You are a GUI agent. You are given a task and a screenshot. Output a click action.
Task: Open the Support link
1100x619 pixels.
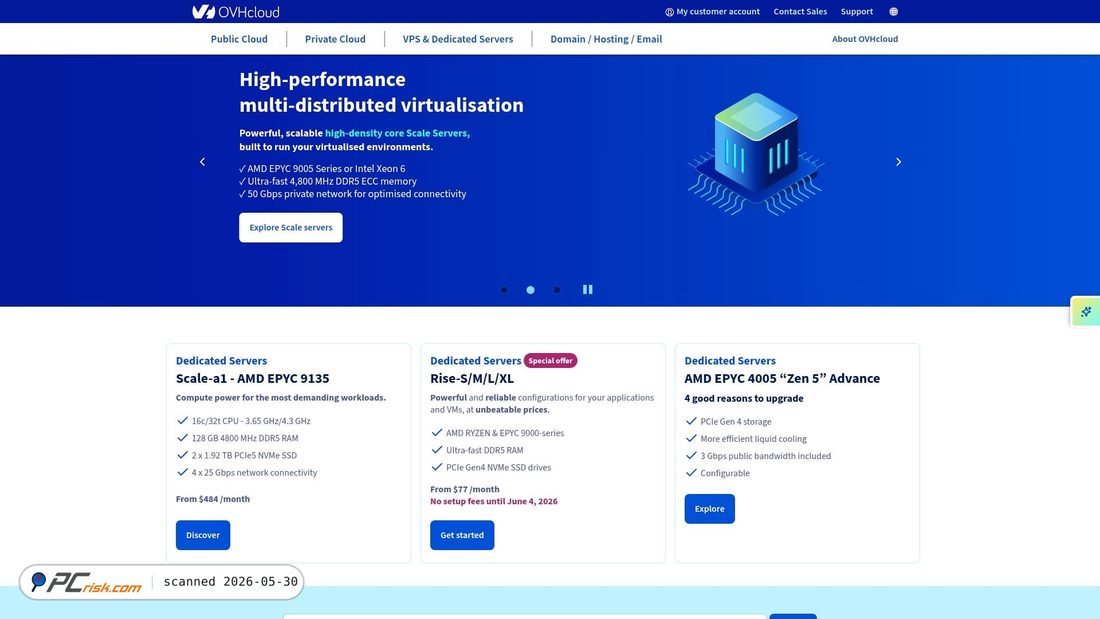click(857, 12)
